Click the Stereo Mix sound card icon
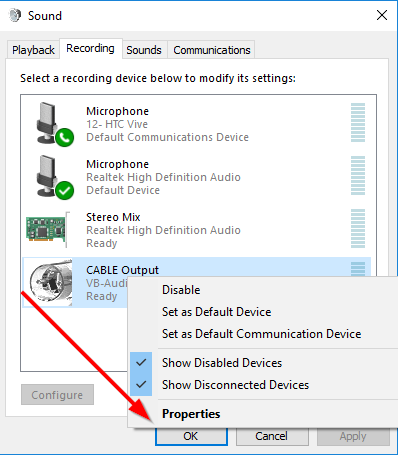 point(48,230)
